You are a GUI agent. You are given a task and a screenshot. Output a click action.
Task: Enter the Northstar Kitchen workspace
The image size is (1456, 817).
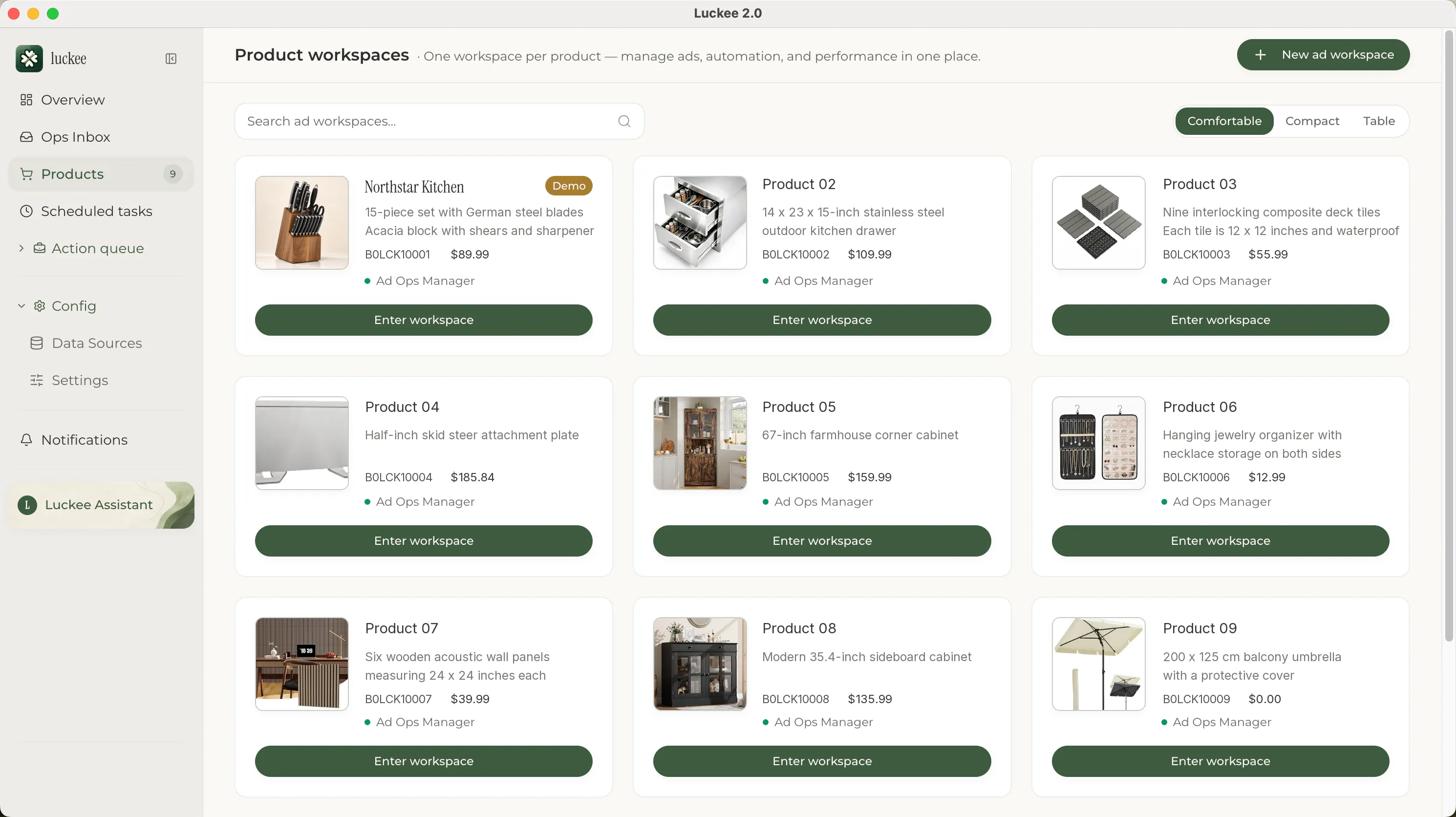pos(423,320)
